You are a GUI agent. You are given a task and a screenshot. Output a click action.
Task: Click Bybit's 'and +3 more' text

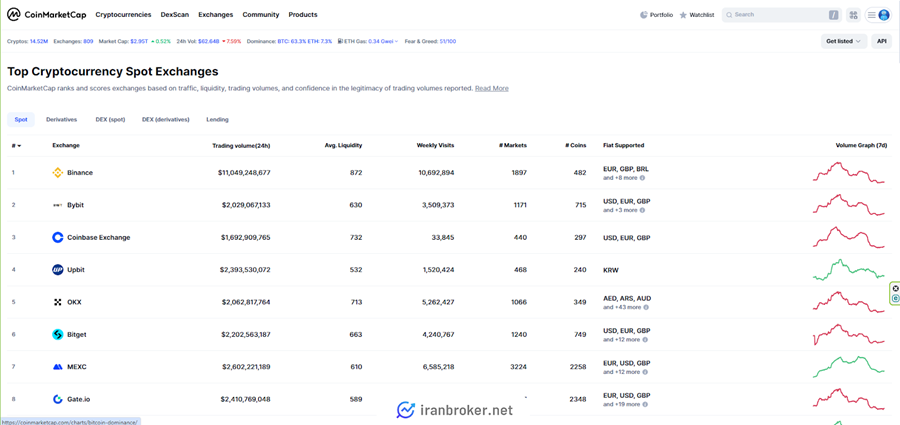click(x=620, y=210)
